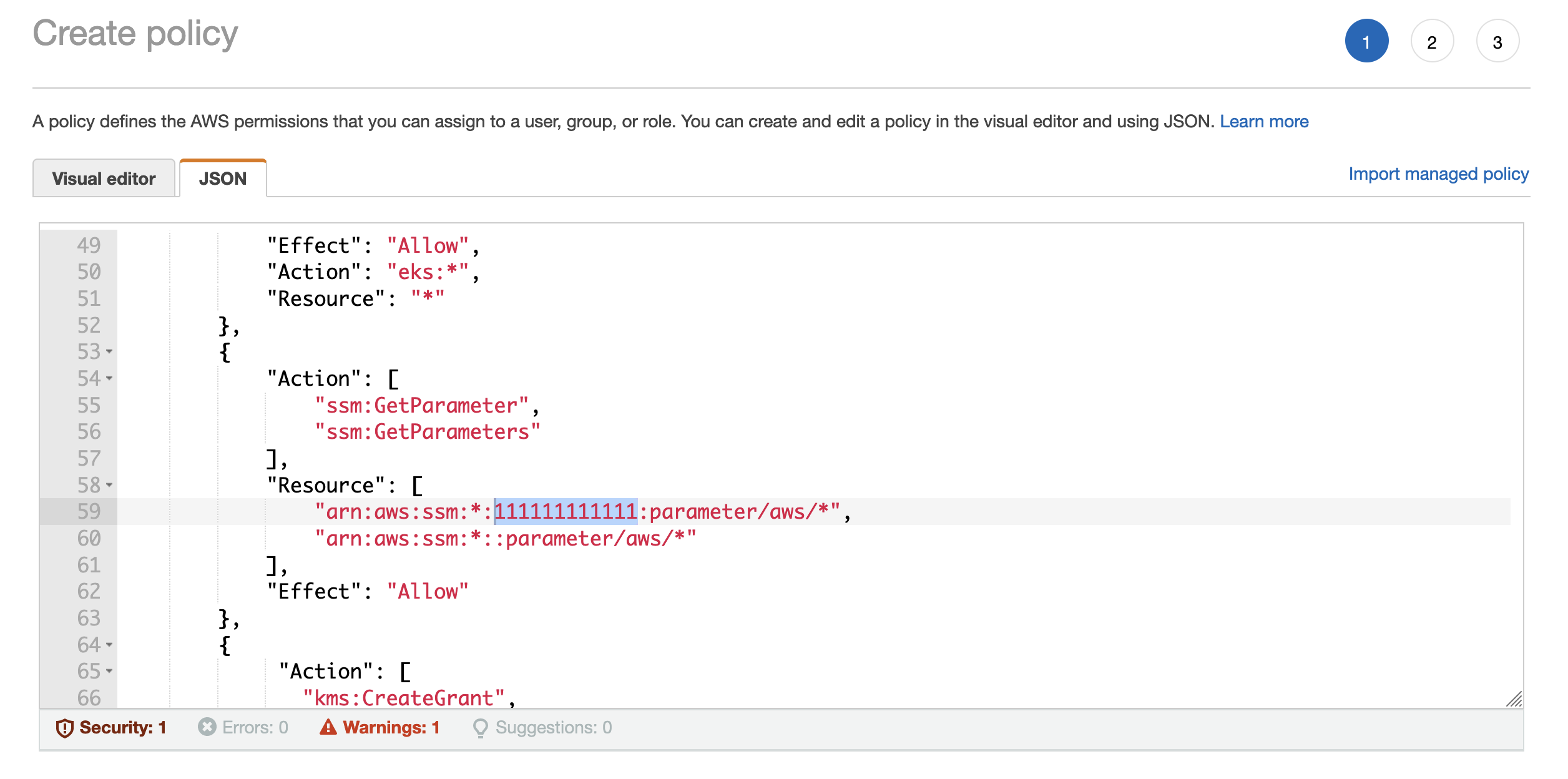Image resolution: width=1568 pixels, height=779 pixels.
Task: Collapse the code block at line 53
Action: [109, 352]
